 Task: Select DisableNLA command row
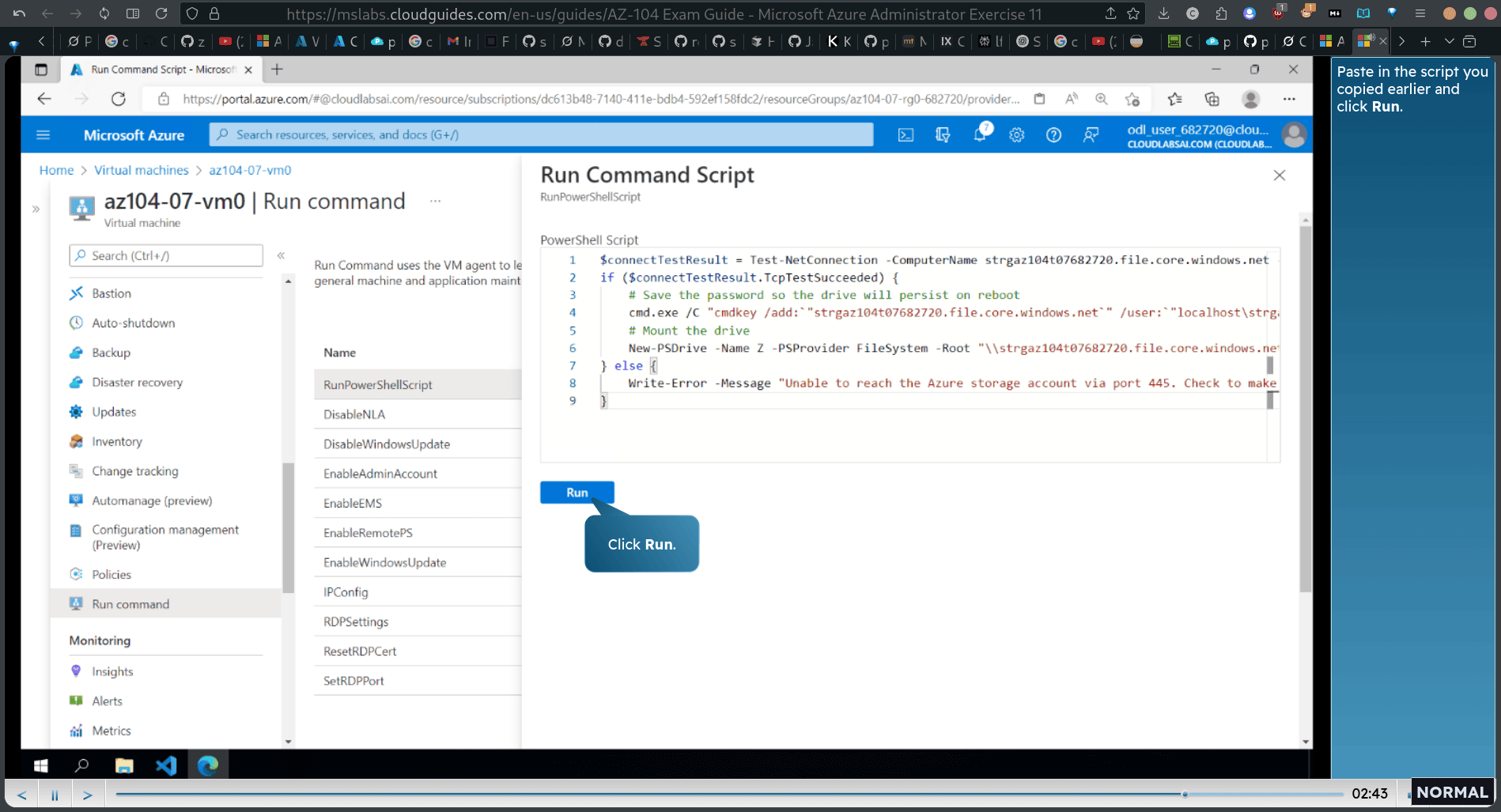pyautogui.click(x=418, y=414)
